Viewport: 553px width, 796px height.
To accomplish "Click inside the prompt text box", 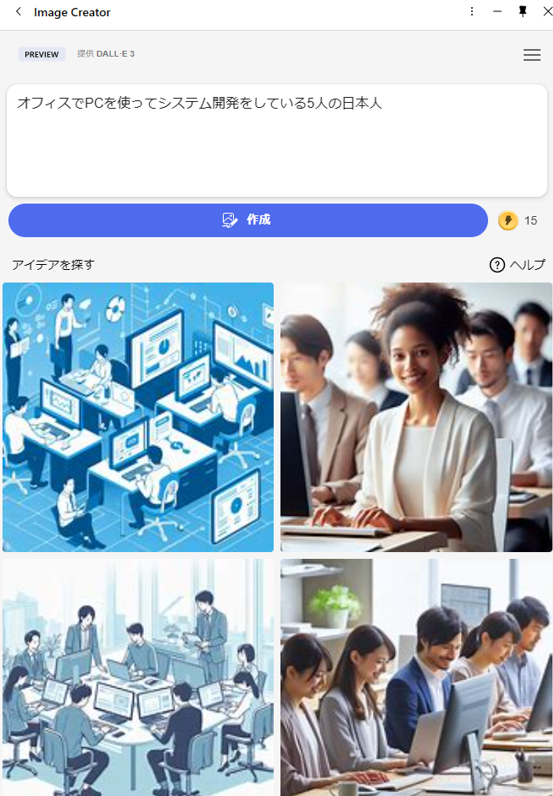I will pyautogui.click(x=277, y=141).
